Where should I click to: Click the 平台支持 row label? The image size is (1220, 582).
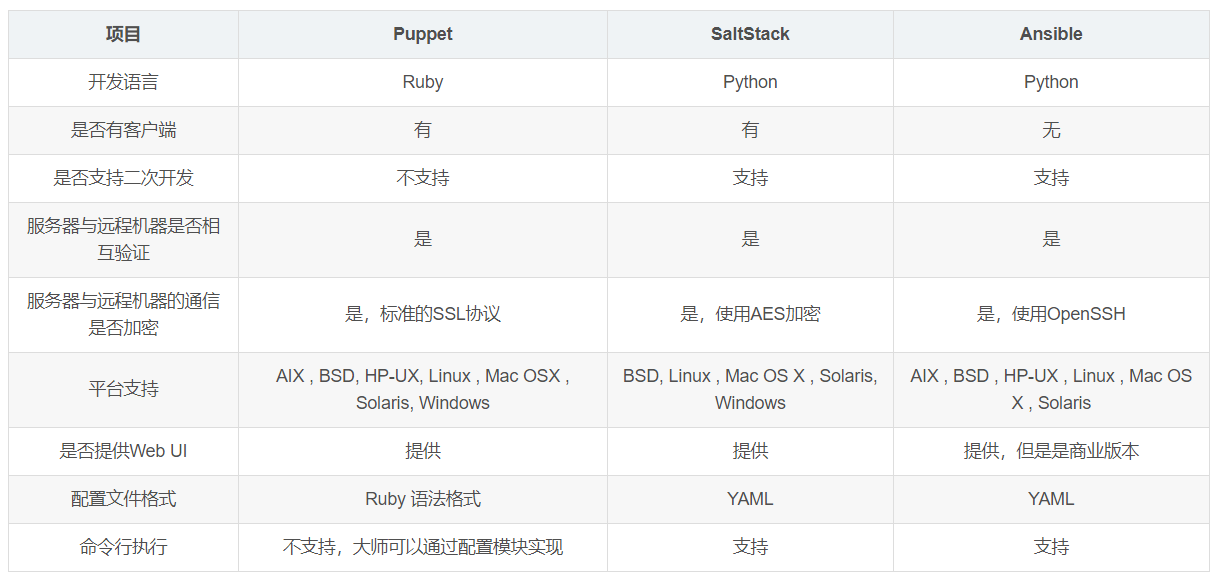pyautogui.click(x=123, y=389)
